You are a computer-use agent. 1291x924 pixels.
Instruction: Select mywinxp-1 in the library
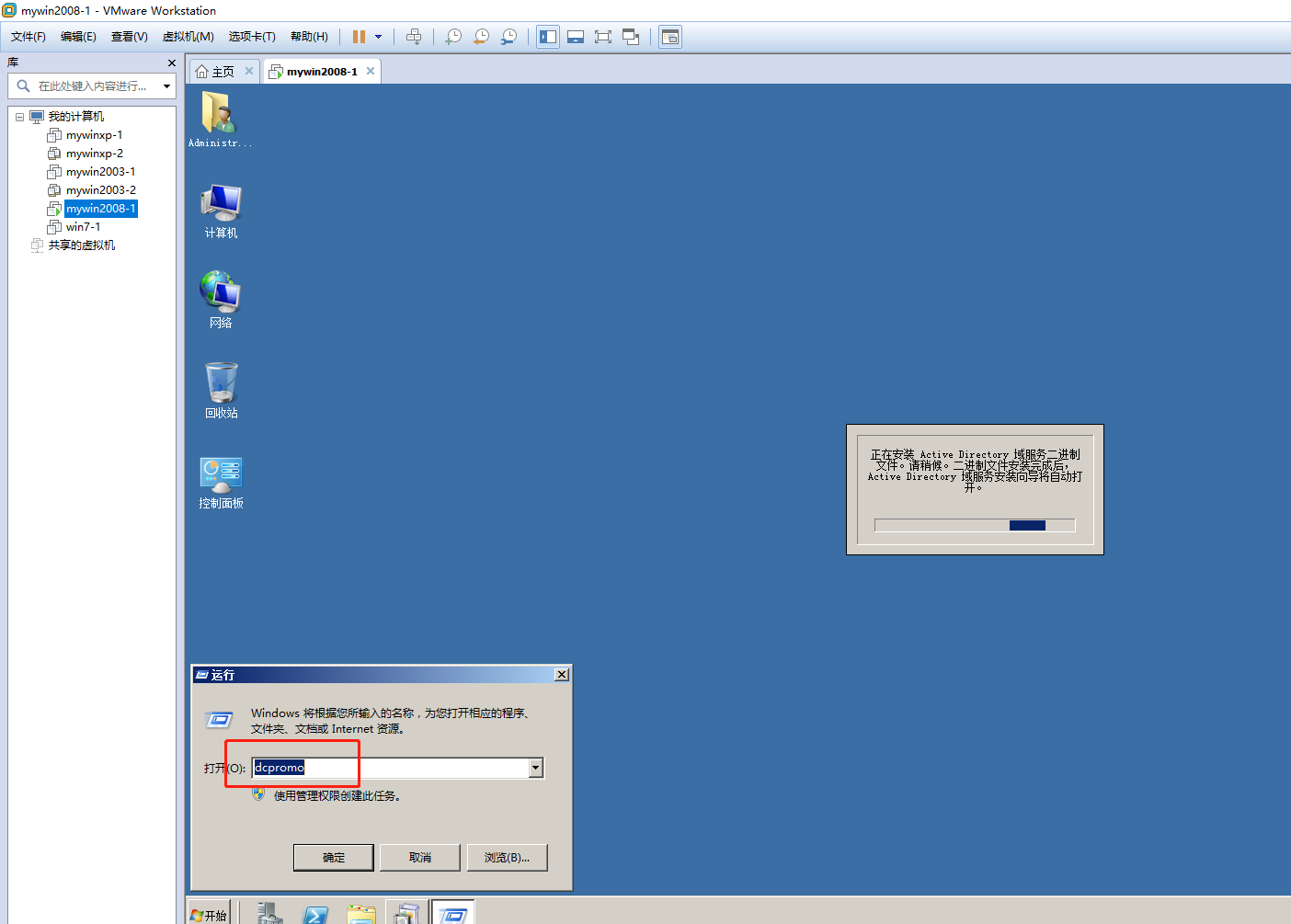tap(94, 135)
